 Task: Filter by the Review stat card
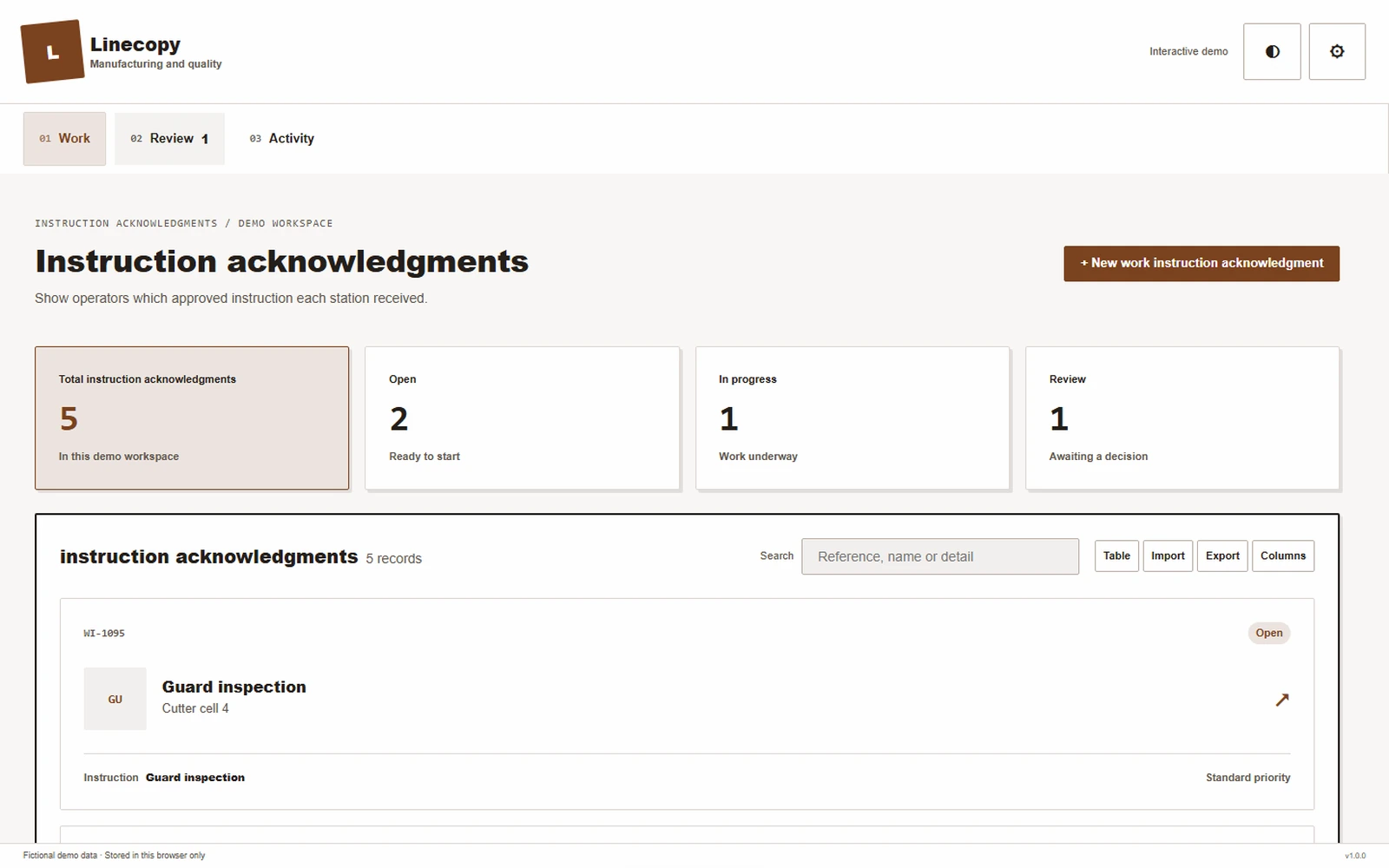[x=1182, y=418]
